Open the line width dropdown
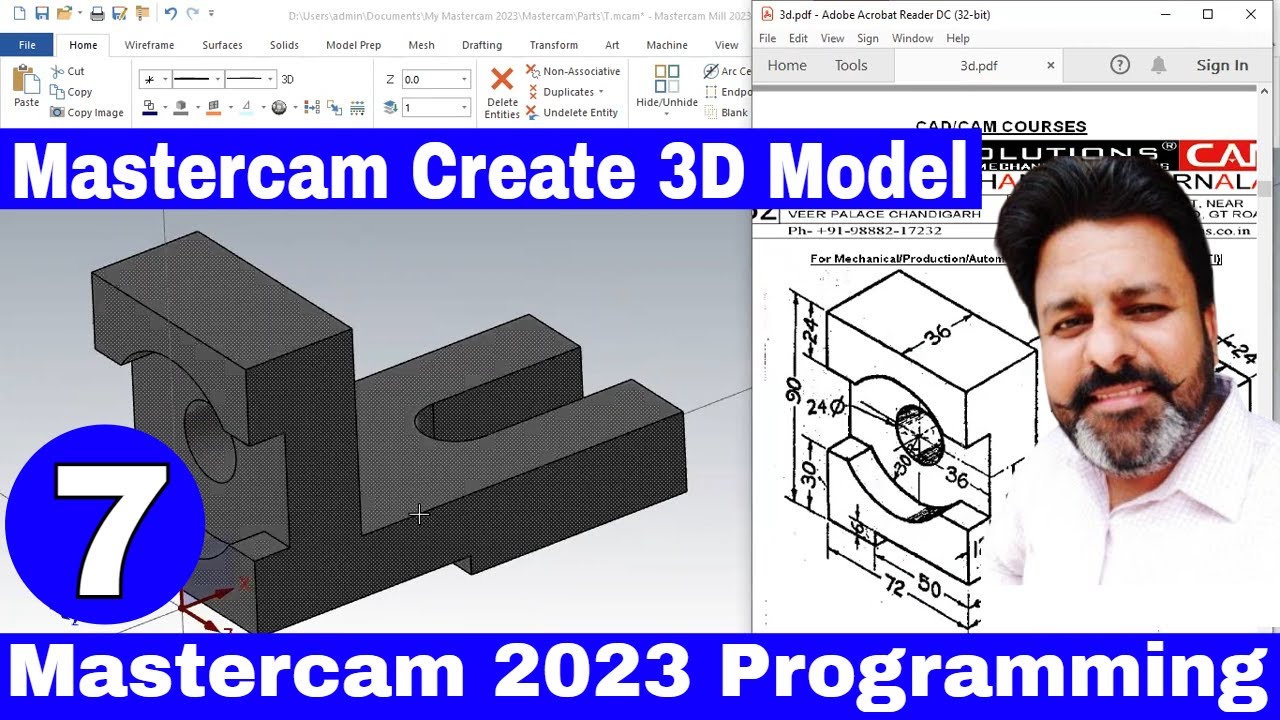Viewport: 1280px width, 720px height. [x=270, y=79]
